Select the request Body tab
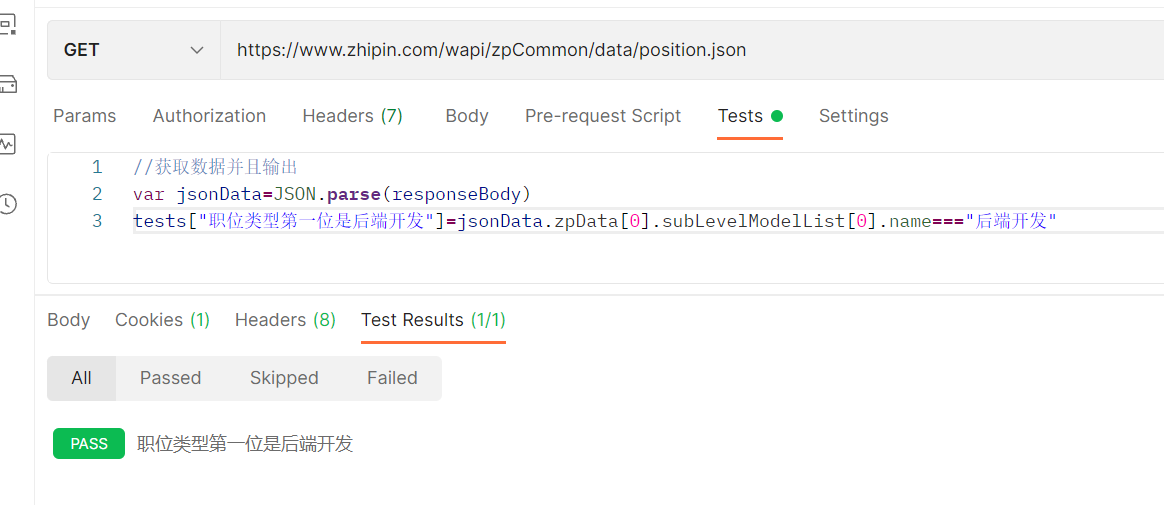 point(466,116)
